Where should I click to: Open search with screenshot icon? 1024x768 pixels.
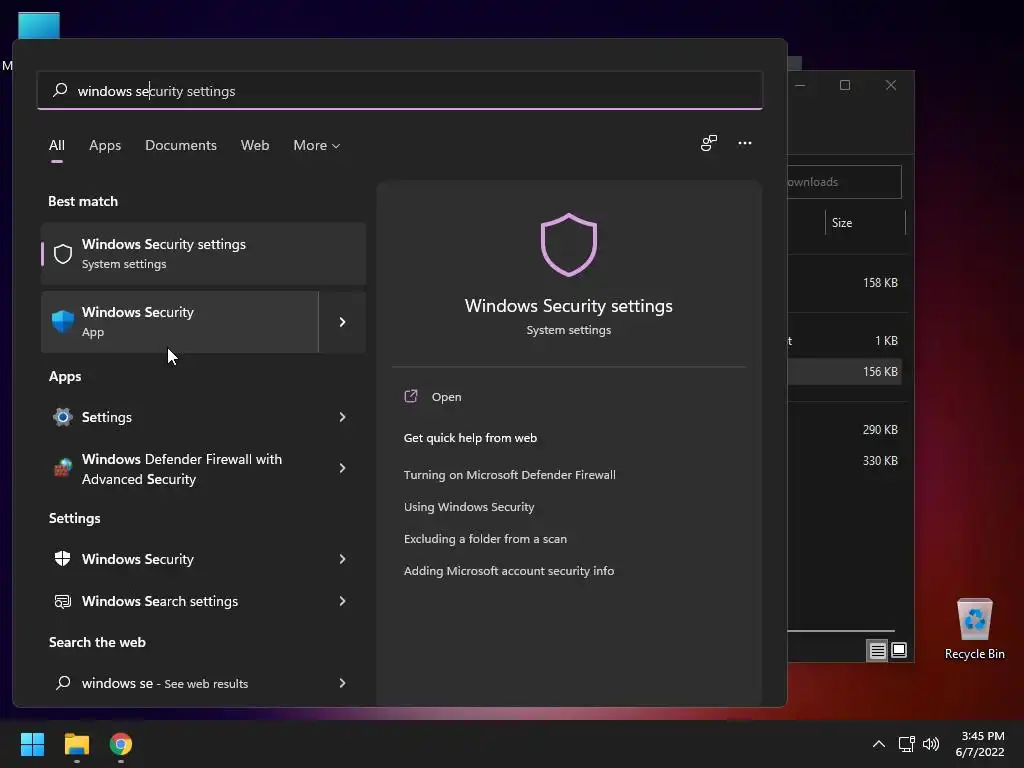[709, 143]
